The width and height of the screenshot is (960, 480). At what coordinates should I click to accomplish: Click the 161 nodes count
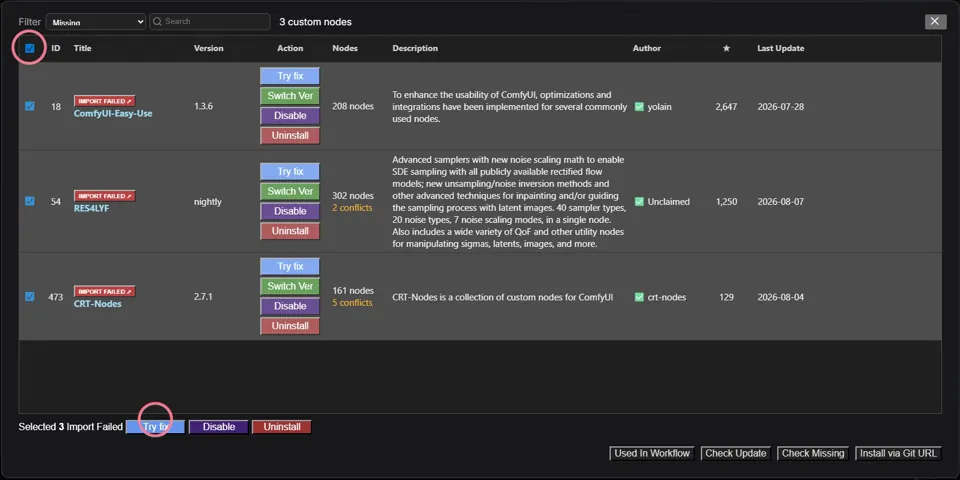click(353, 291)
